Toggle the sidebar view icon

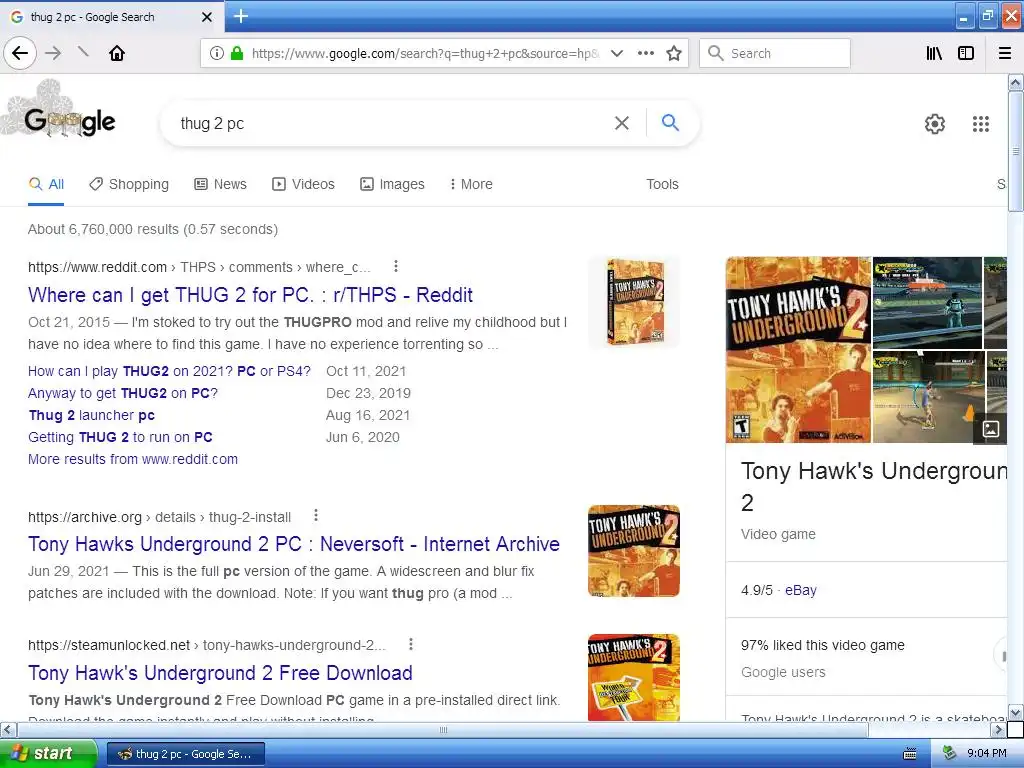(966, 53)
